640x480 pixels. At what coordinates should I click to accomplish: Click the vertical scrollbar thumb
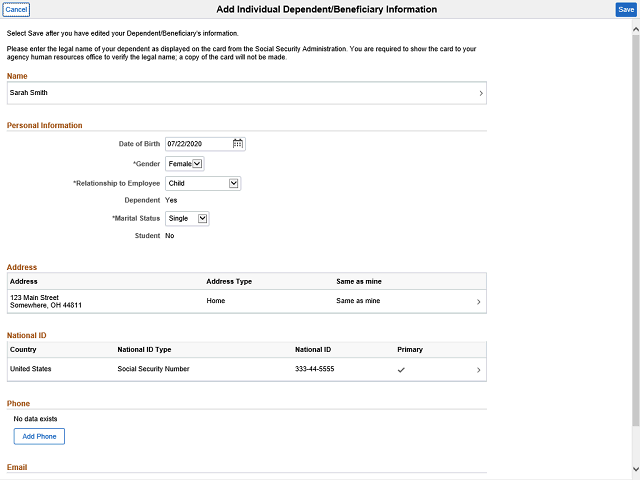click(x=636, y=231)
